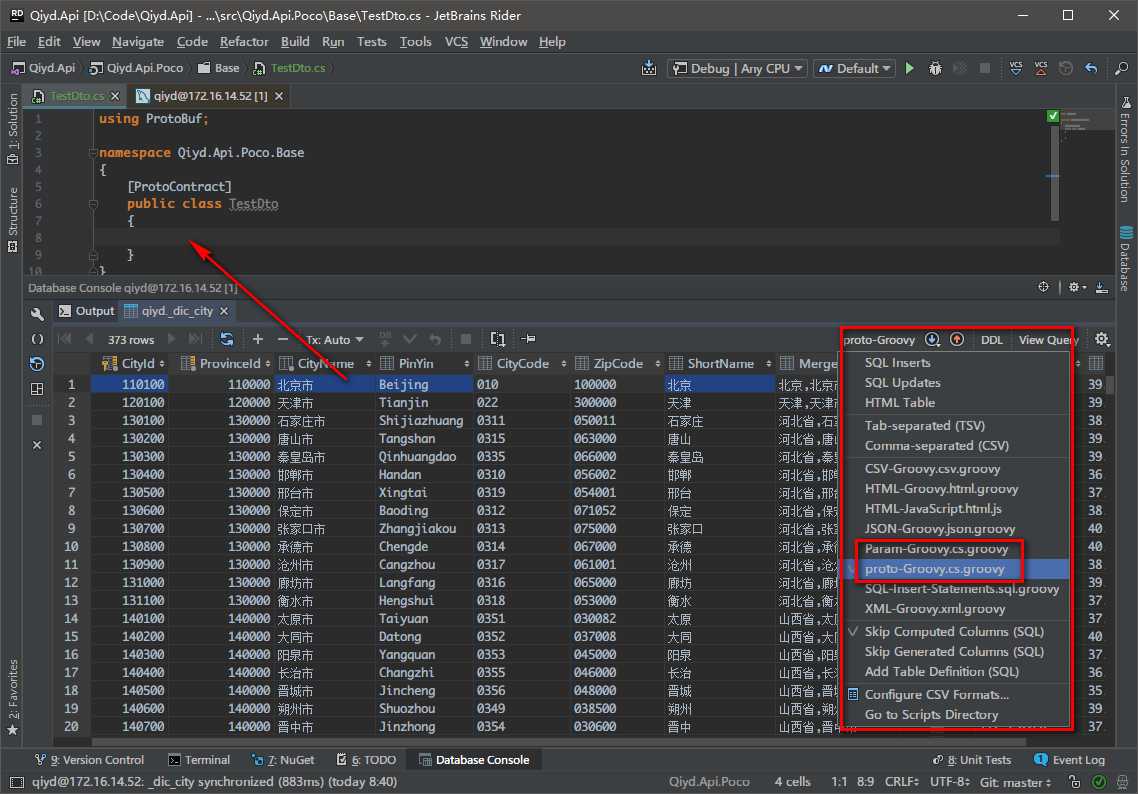This screenshot has height=794, width=1138.
Task: Click the DDL button
Action: tap(991, 340)
